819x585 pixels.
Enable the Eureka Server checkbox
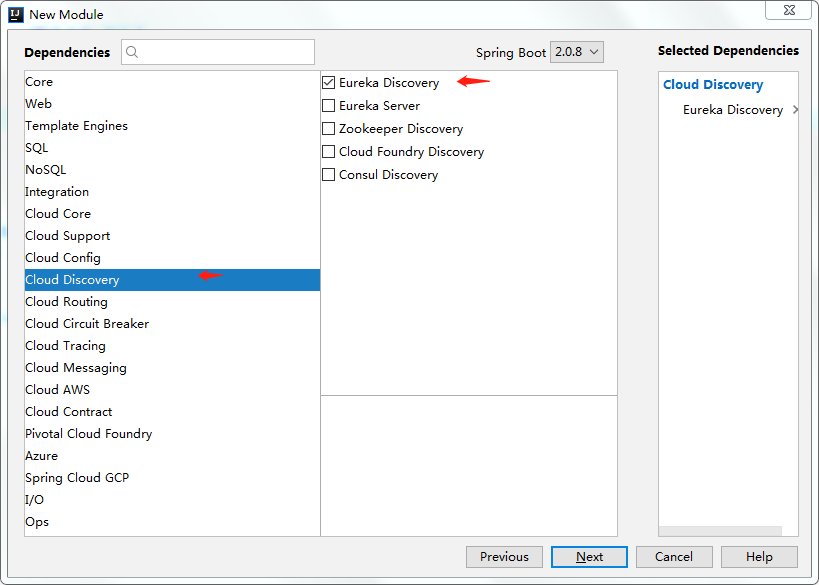tap(329, 106)
